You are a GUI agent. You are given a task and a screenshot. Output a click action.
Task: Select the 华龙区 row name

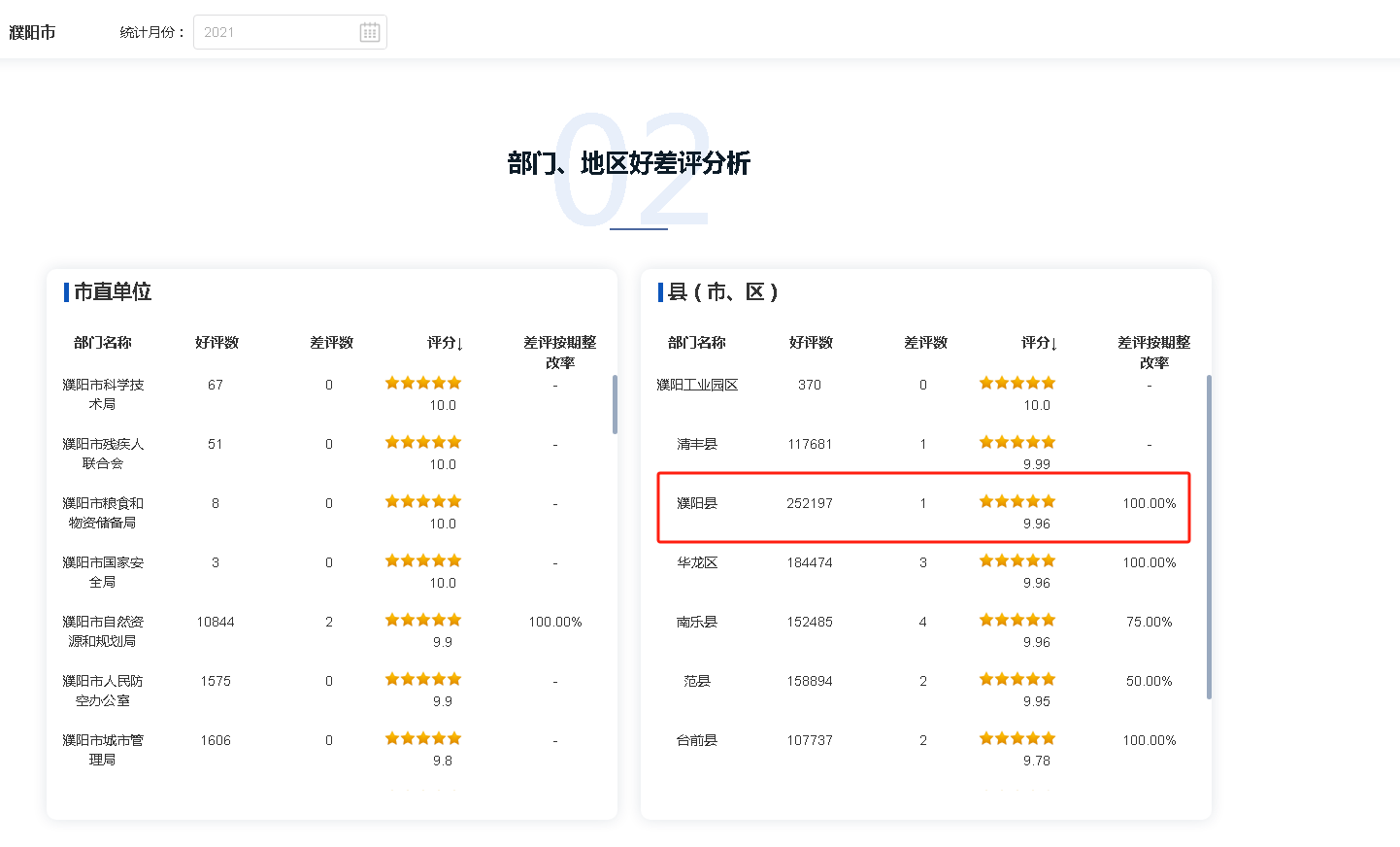click(x=697, y=562)
